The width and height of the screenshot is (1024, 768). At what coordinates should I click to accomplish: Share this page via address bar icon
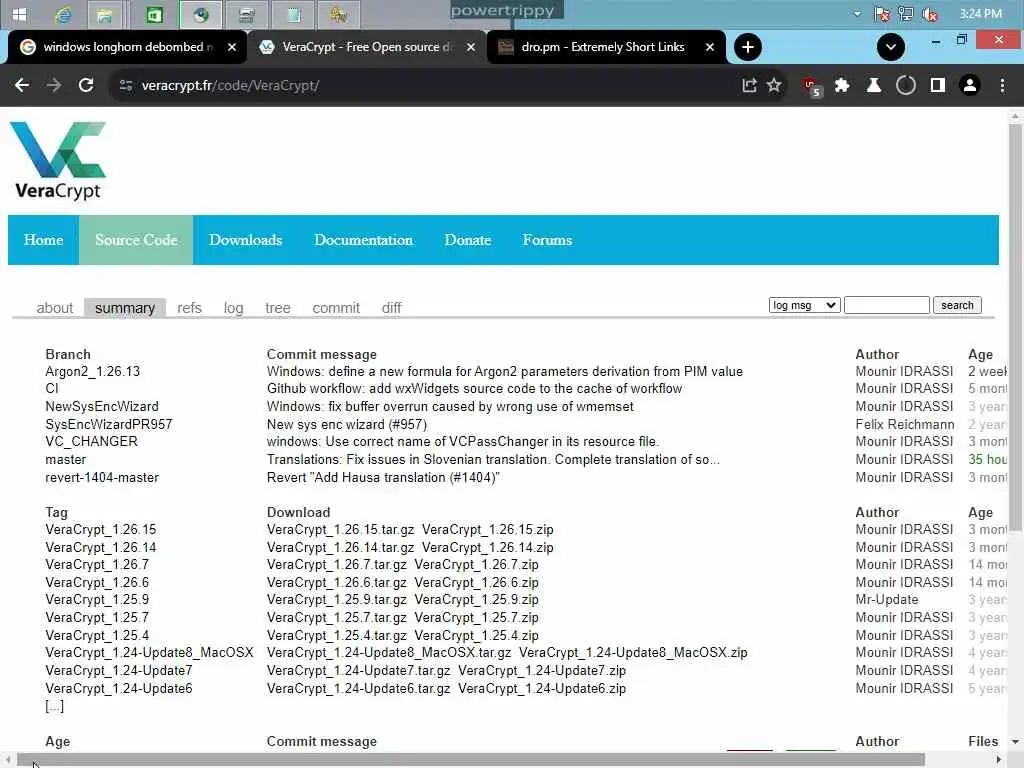click(749, 86)
